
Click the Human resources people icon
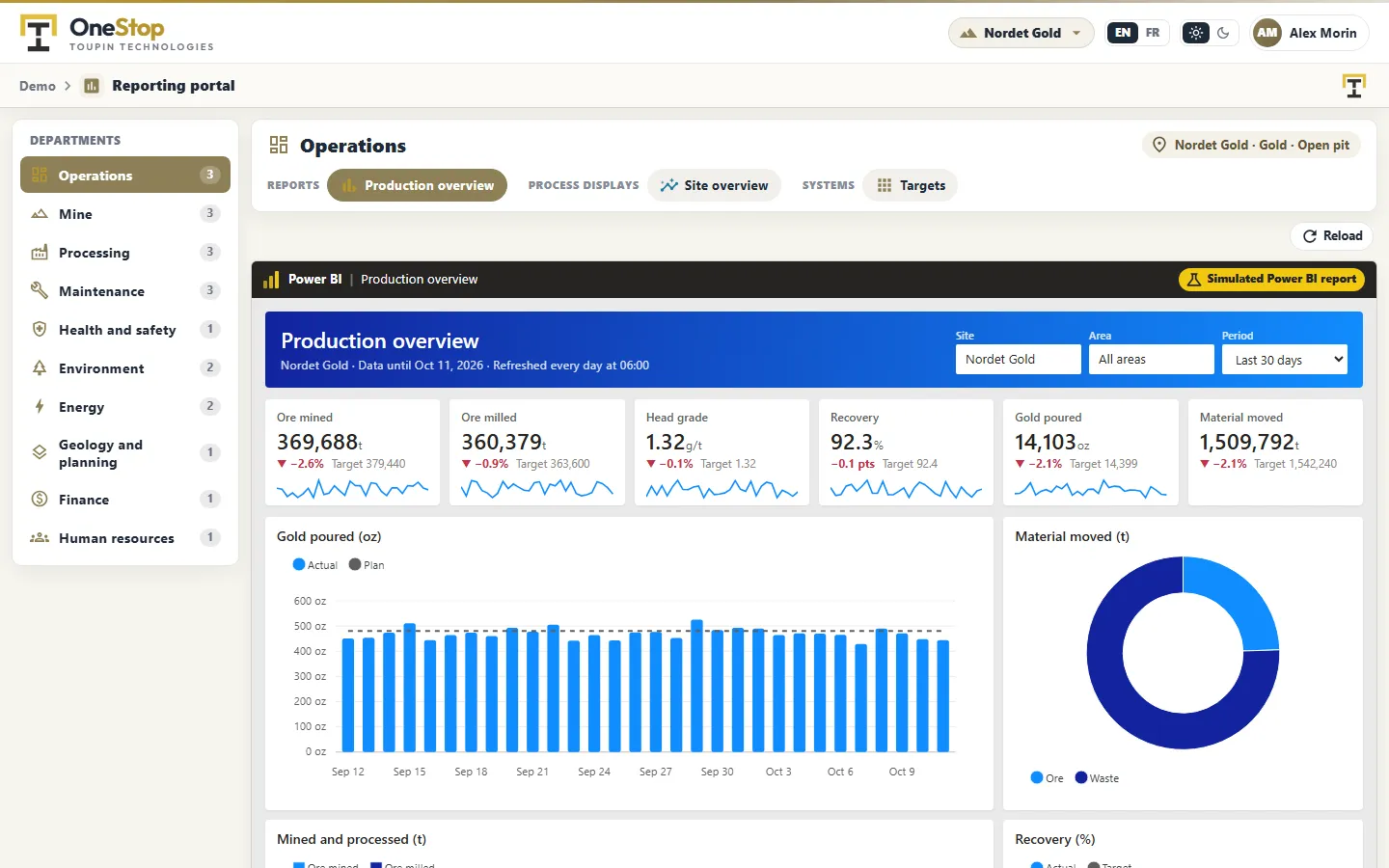[40, 537]
